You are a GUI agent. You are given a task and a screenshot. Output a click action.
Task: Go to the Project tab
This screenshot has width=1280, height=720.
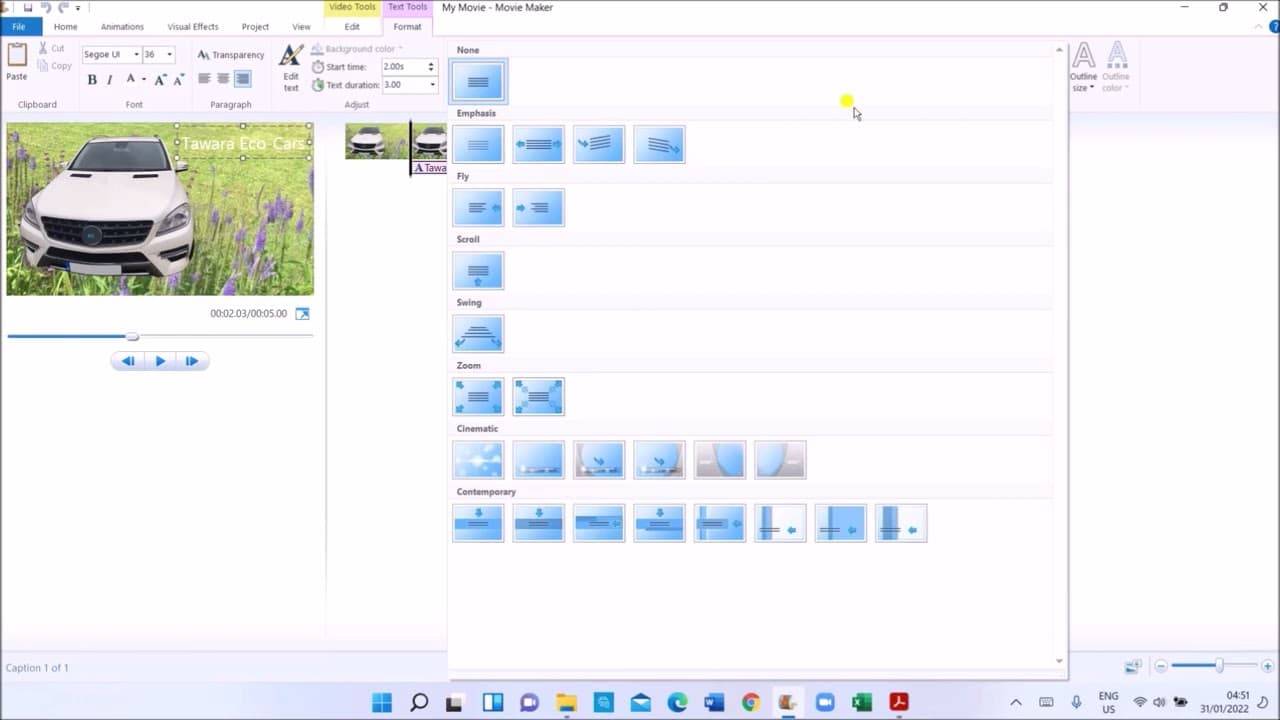[255, 27]
